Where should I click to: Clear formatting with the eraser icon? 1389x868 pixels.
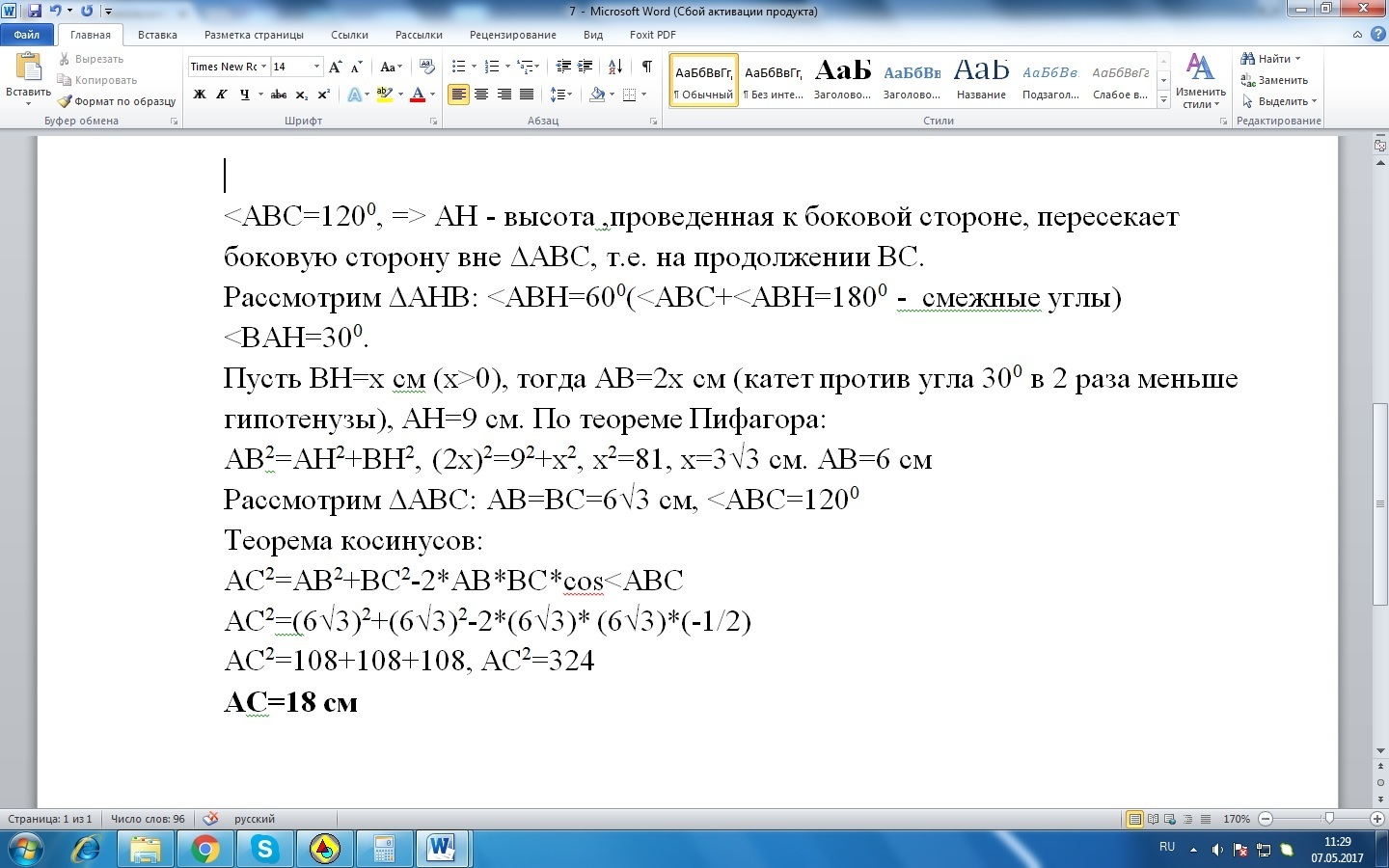(x=427, y=67)
